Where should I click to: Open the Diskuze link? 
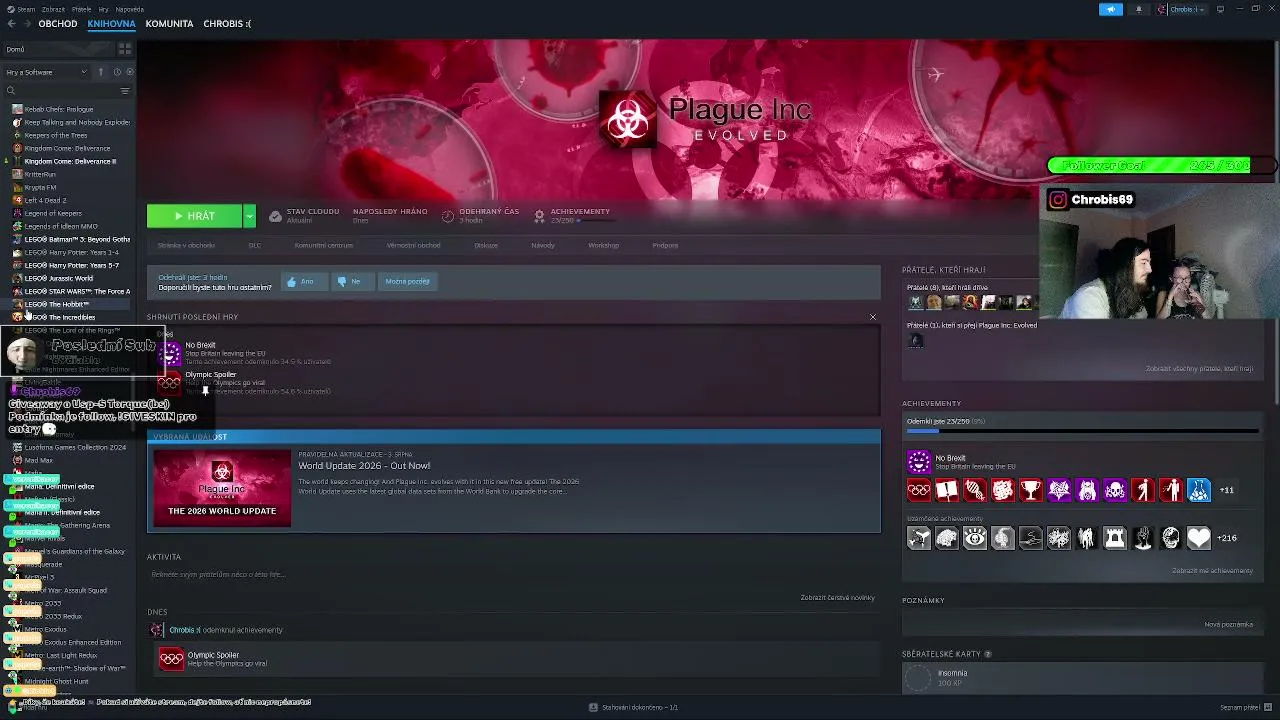[x=486, y=245]
